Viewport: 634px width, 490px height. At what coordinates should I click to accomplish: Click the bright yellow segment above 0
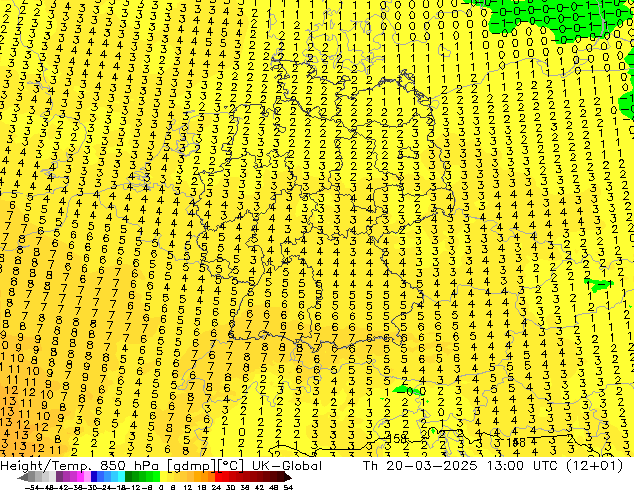point(163,477)
